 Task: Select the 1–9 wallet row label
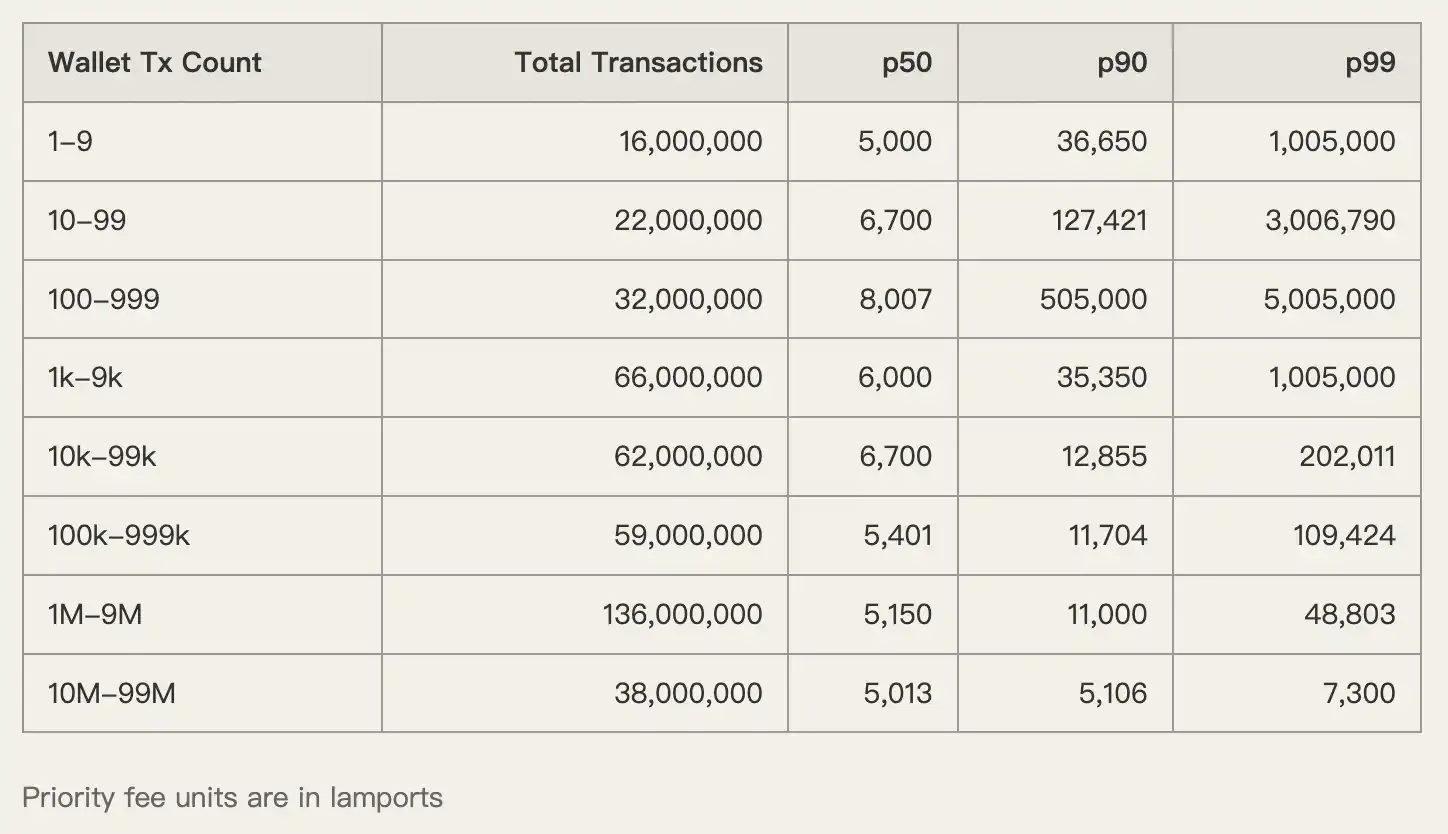(x=70, y=141)
